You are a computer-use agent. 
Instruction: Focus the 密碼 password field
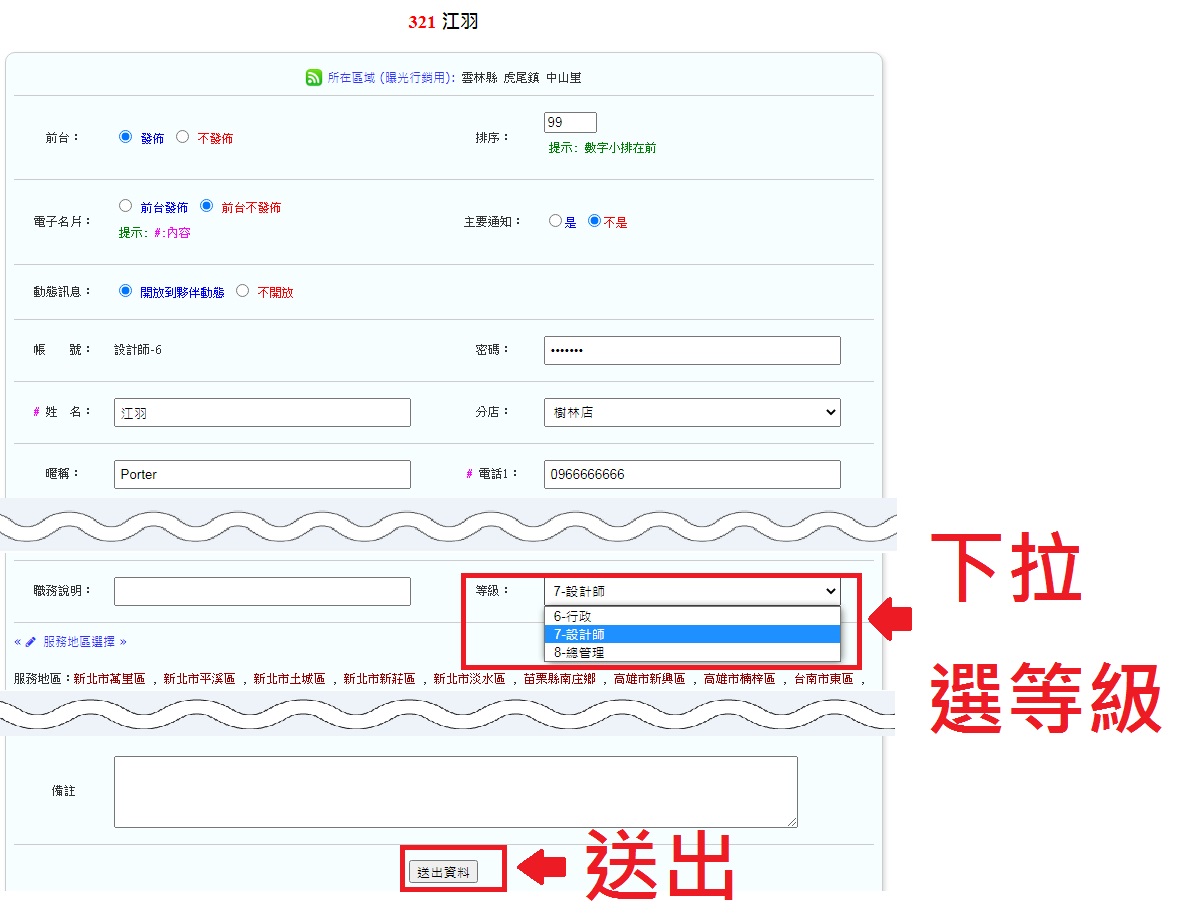[x=692, y=351]
